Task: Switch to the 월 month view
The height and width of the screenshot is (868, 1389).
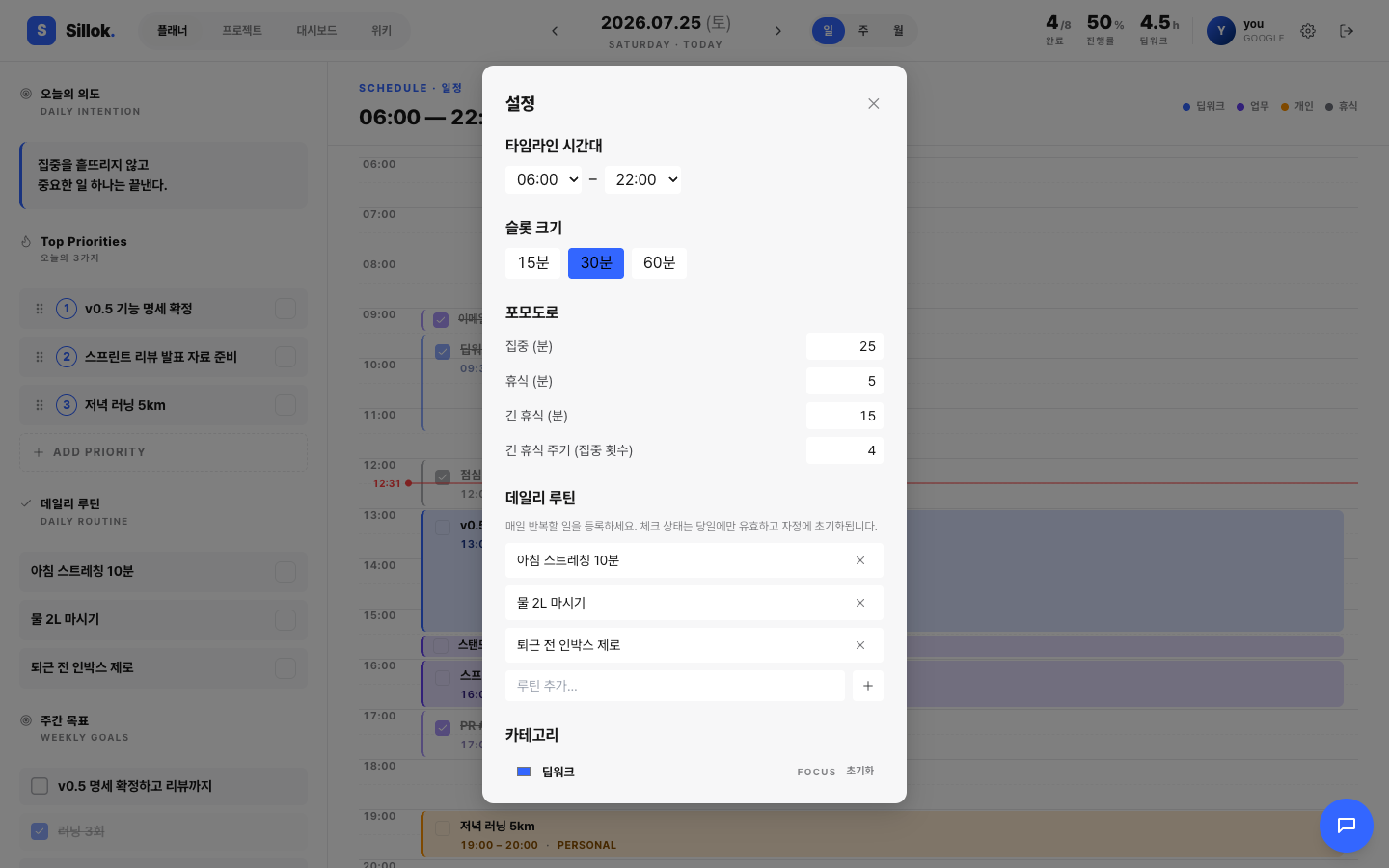Action: tap(898, 31)
